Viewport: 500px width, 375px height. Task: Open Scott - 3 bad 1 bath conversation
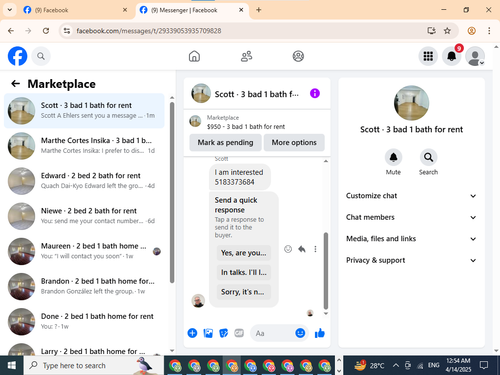coord(84,111)
